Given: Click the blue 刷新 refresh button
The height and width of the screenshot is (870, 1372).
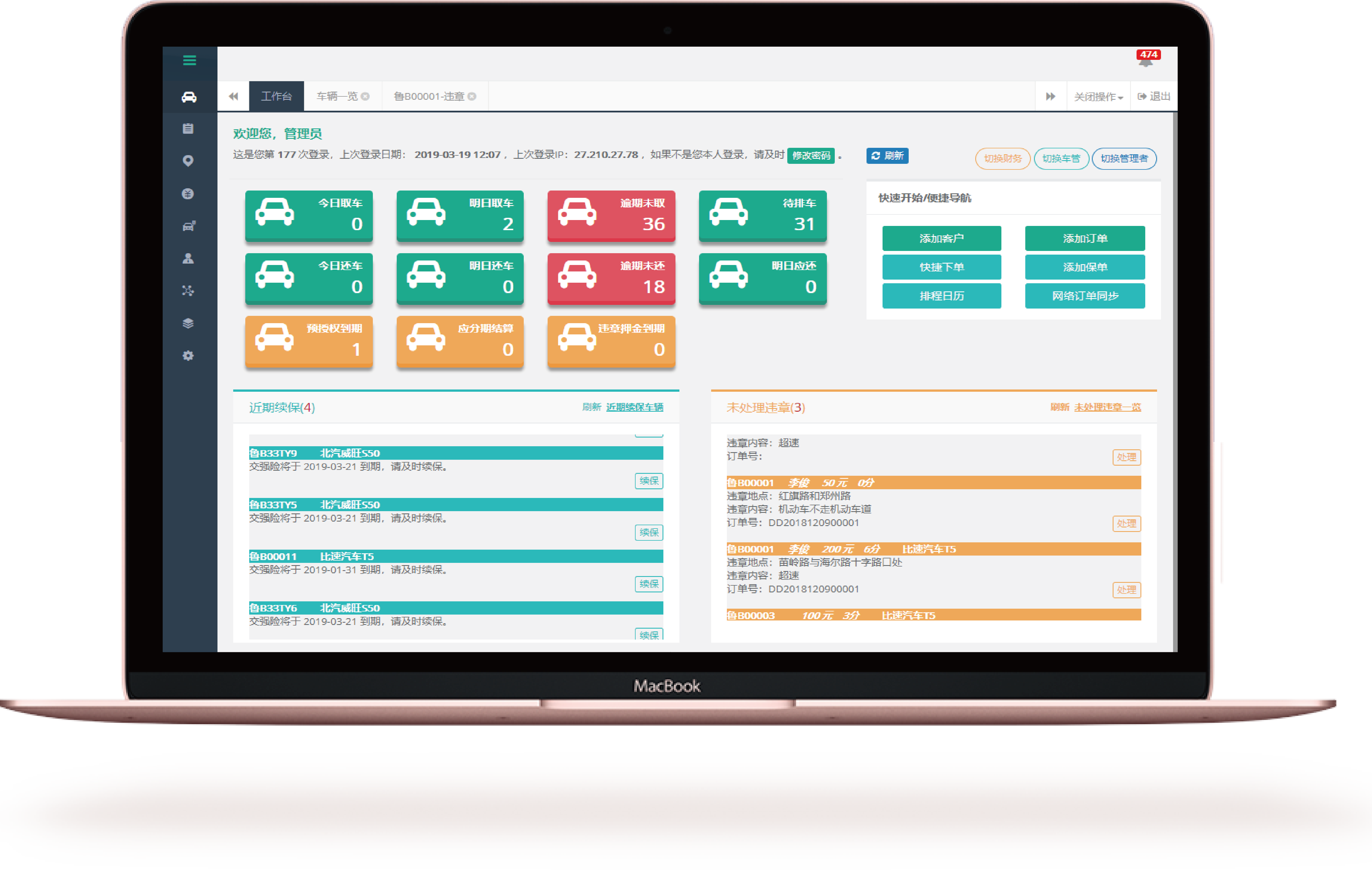Looking at the screenshot, I should coord(887,156).
